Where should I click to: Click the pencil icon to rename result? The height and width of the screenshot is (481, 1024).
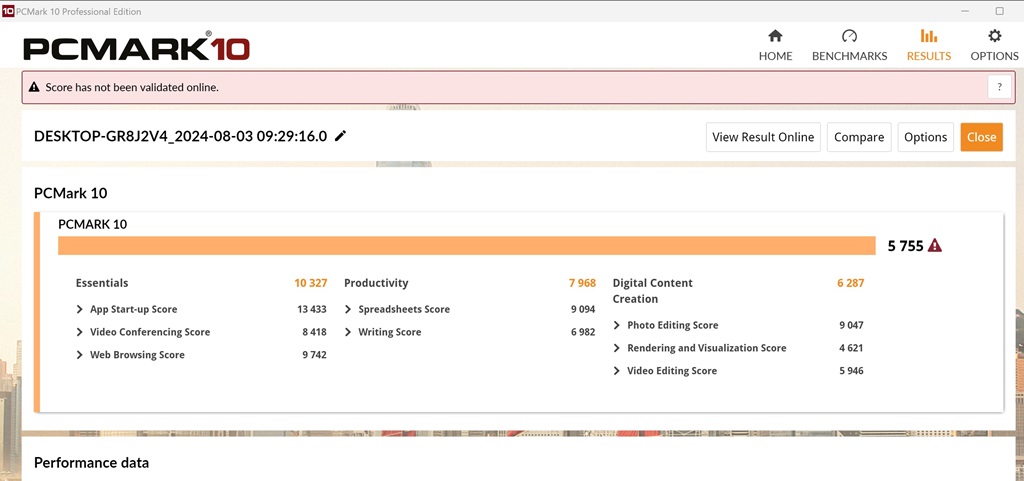point(340,136)
